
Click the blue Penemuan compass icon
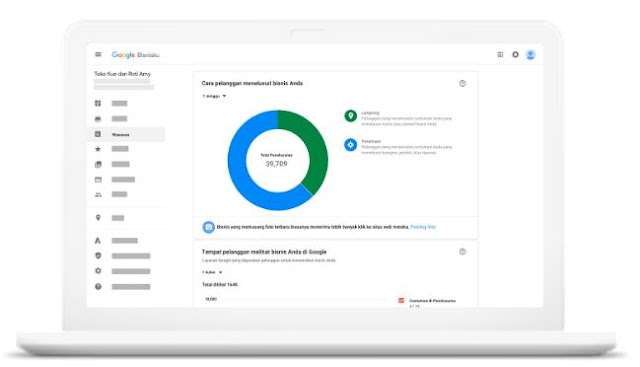click(x=350, y=145)
